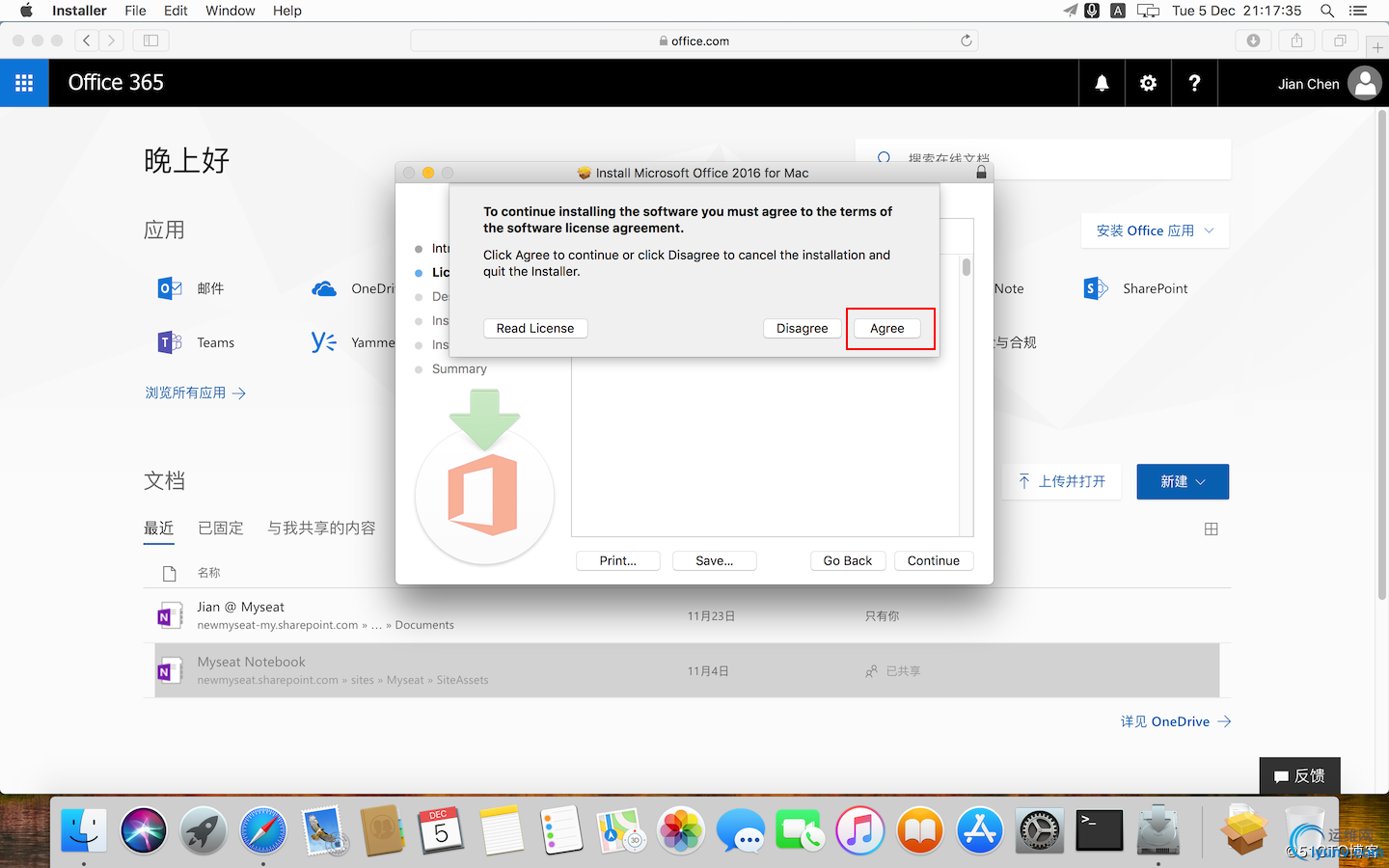
Task: Open the Office 365 help question mark
Action: (x=1194, y=83)
